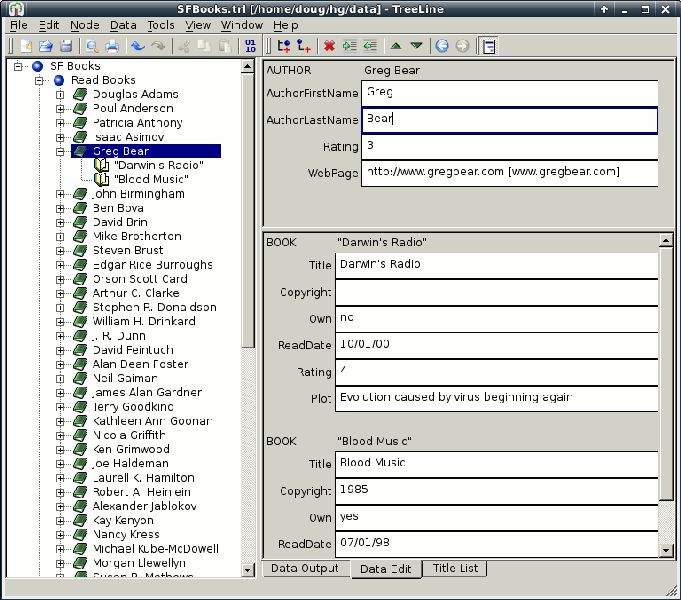Collapse the Read Books branch
This screenshot has height=600, width=681.
tap(39, 80)
